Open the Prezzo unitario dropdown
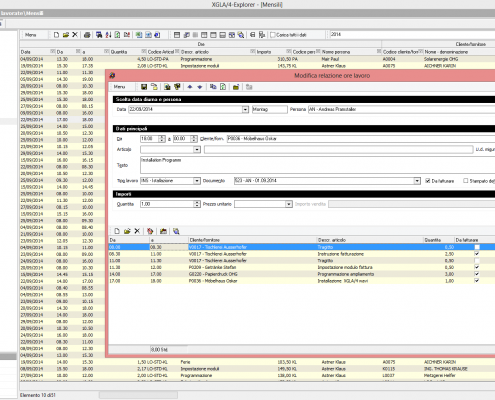The image size is (495, 400). click(x=289, y=204)
